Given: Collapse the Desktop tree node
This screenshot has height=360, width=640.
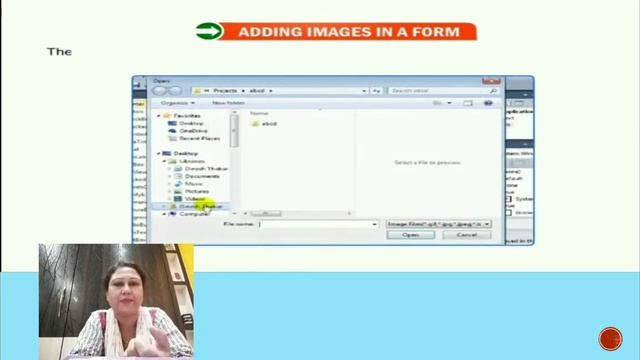Looking at the screenshot, I should point(159,153).
